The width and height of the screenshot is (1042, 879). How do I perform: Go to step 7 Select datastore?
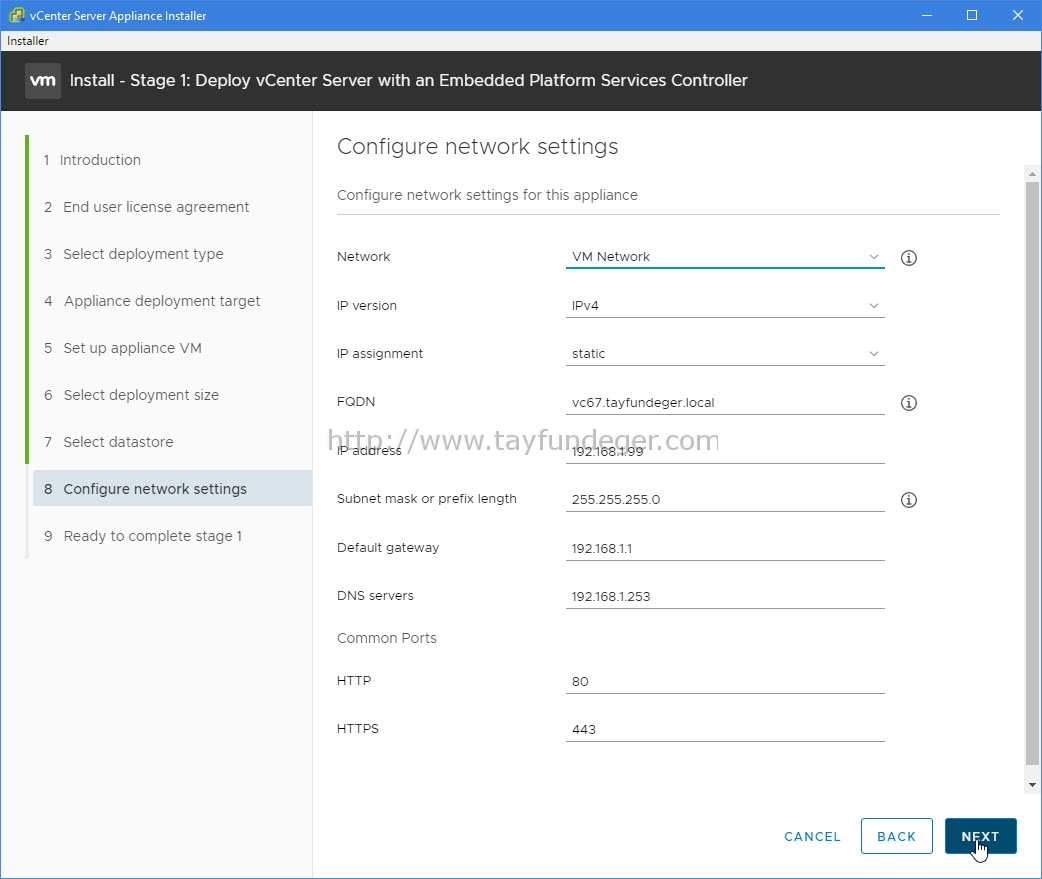point(108,442)
